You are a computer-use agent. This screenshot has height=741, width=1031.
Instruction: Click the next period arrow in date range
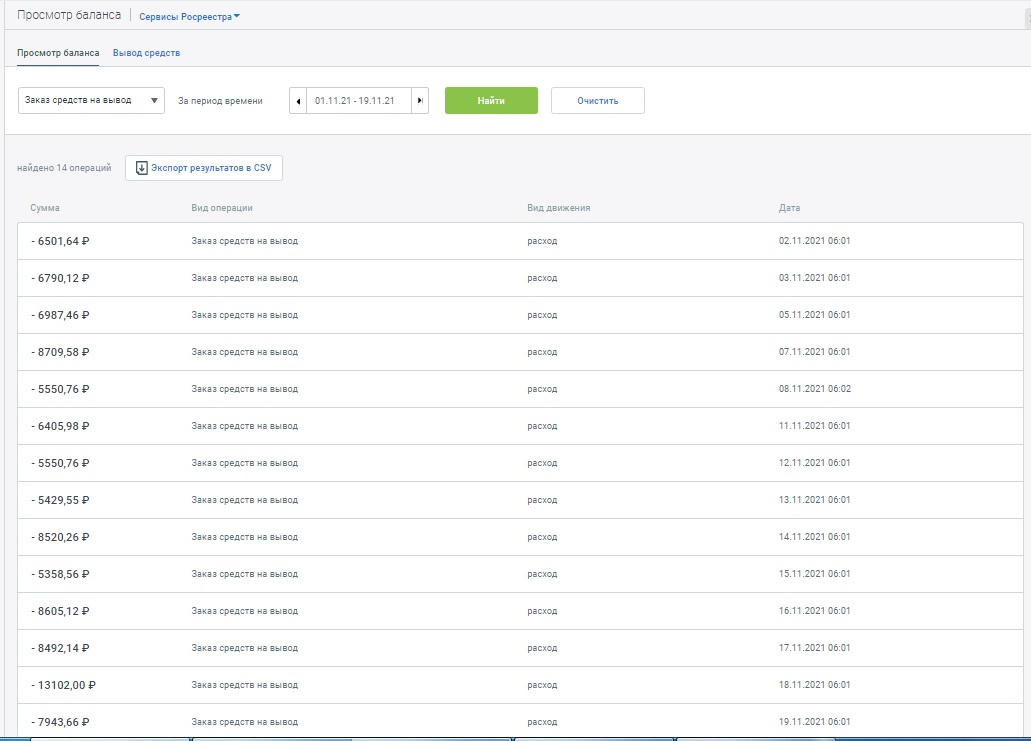pos(420,101)
